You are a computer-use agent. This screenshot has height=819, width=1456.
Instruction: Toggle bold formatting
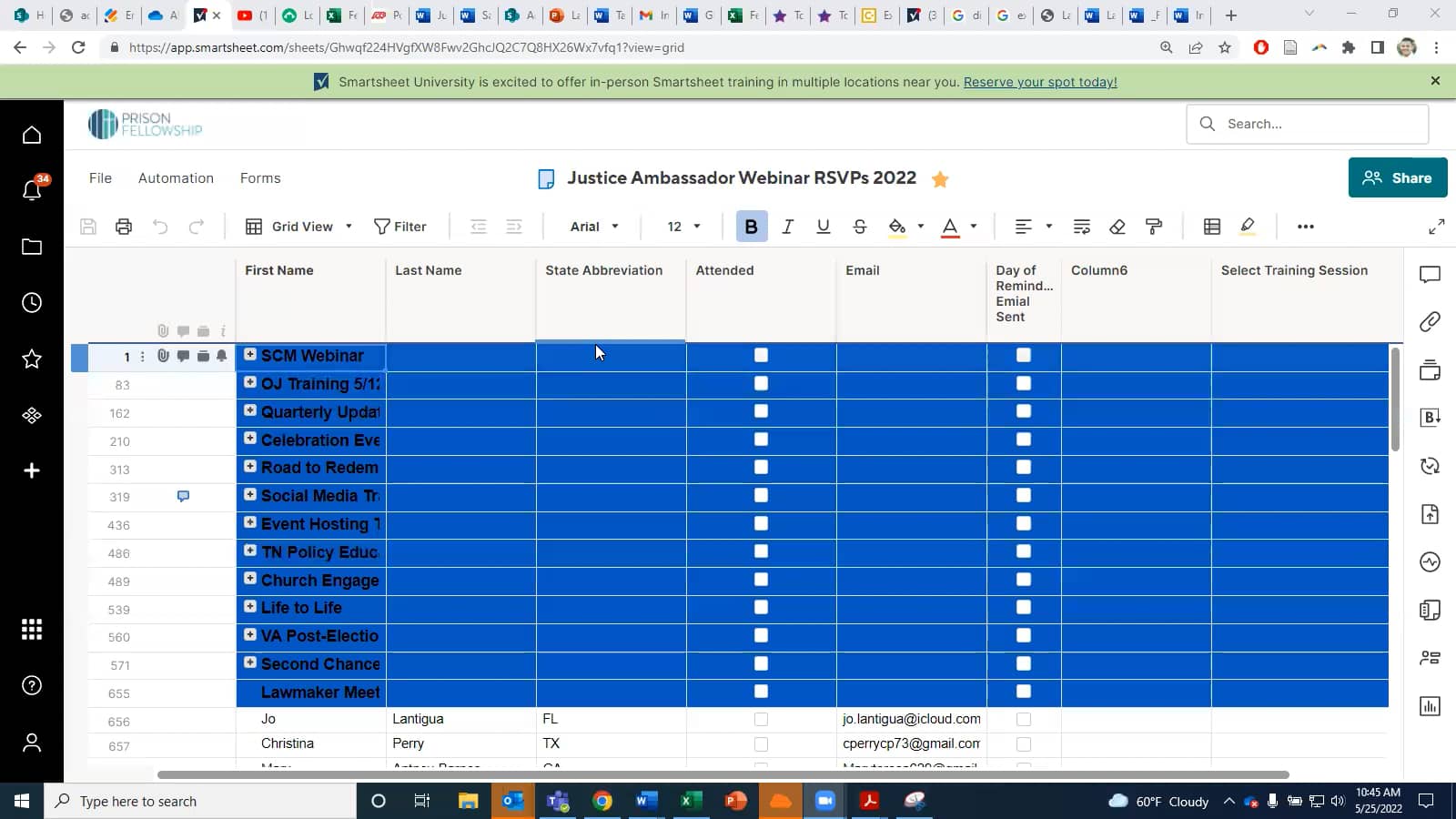(752, 227)
